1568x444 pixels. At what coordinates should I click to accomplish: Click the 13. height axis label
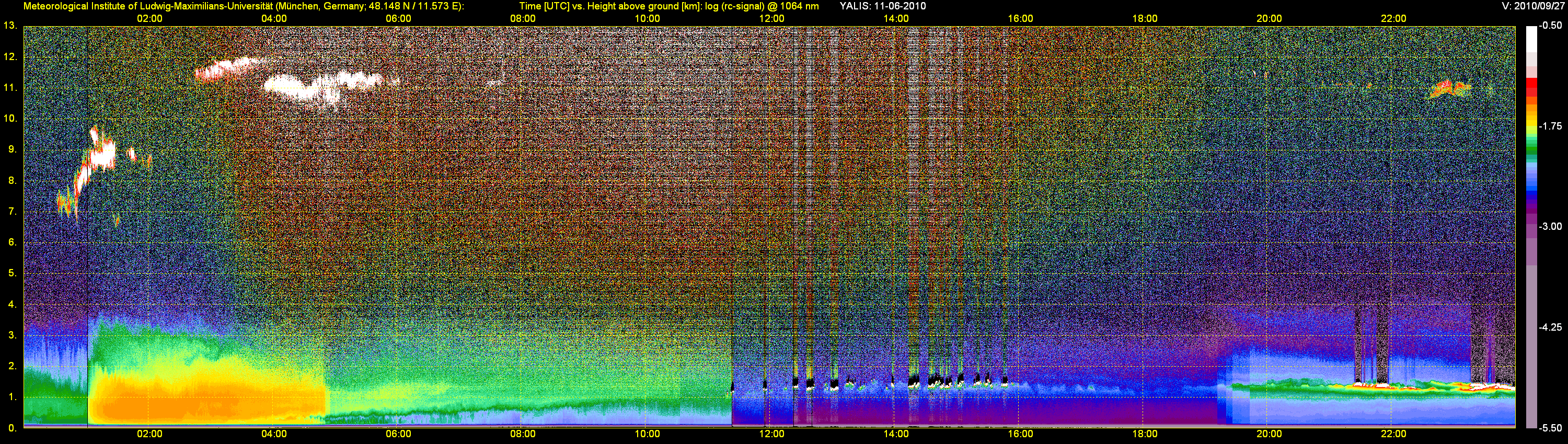point(10,26)
